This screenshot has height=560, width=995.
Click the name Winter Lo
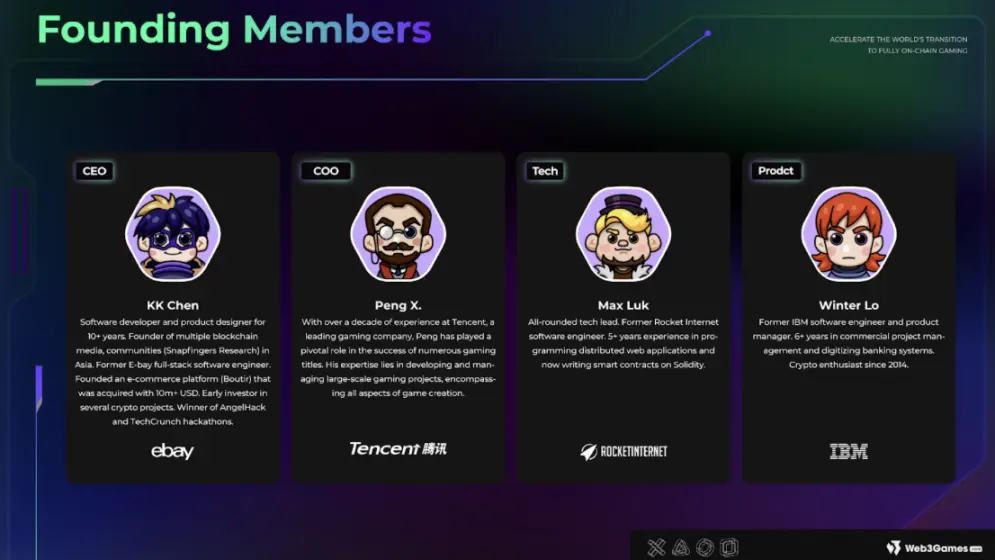(x=848, y=305)
